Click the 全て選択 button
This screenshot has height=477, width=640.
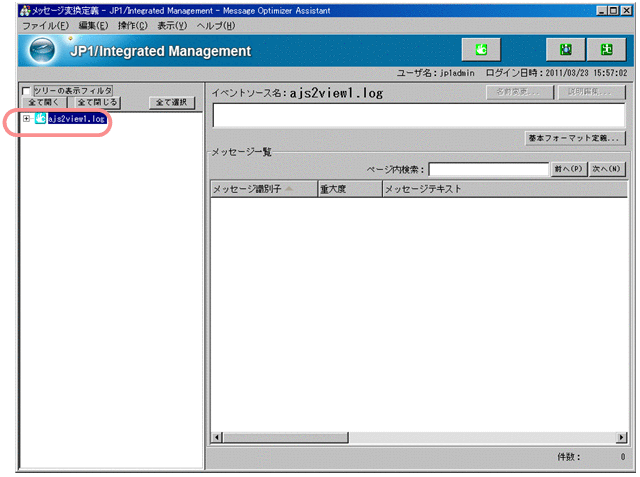click(x=171, y=102)
